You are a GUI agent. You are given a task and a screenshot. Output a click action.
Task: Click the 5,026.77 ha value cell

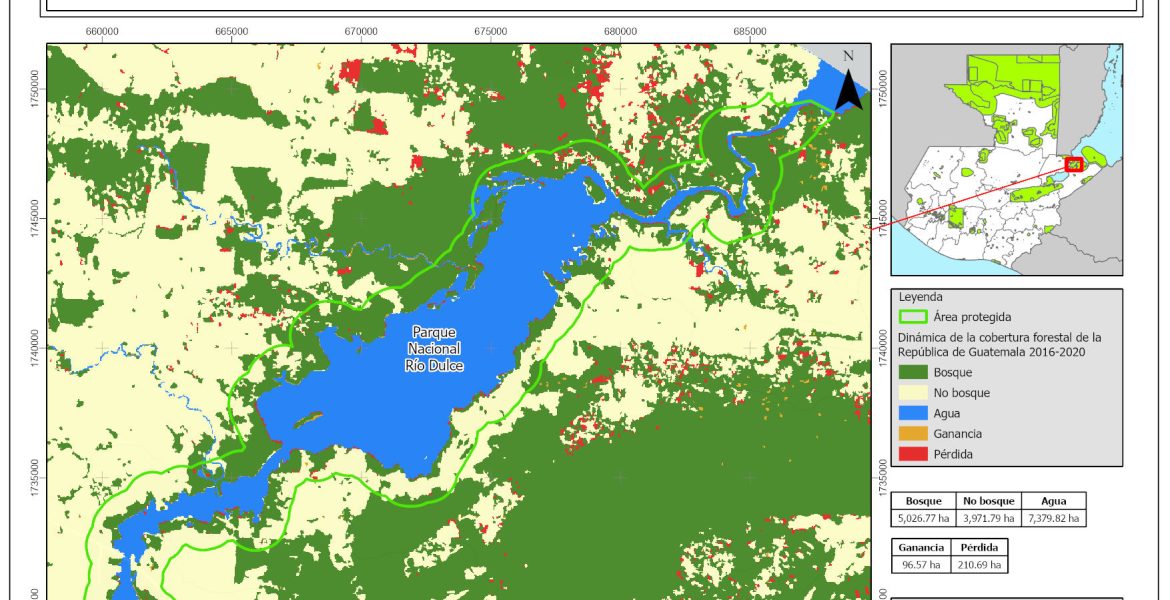pyautogui.click(x=923, y=518)
